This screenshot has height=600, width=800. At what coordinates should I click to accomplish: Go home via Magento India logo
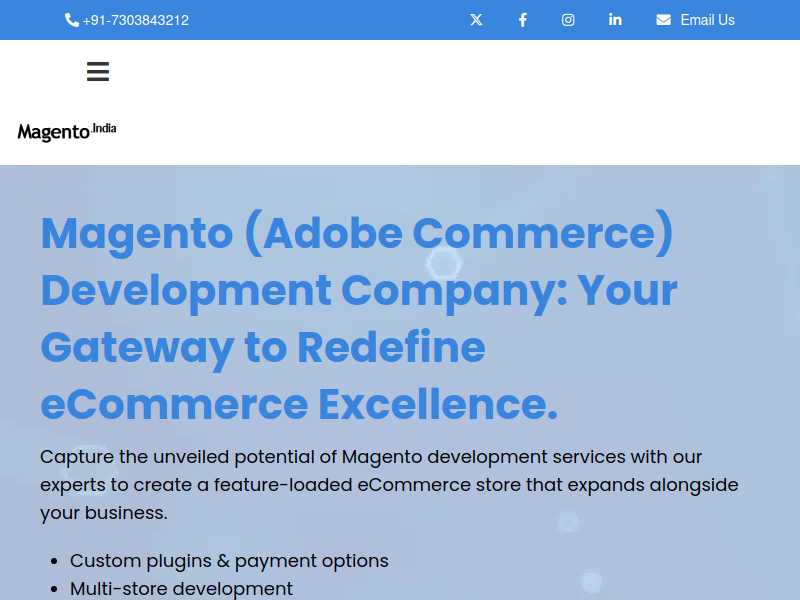click(67, 132)
